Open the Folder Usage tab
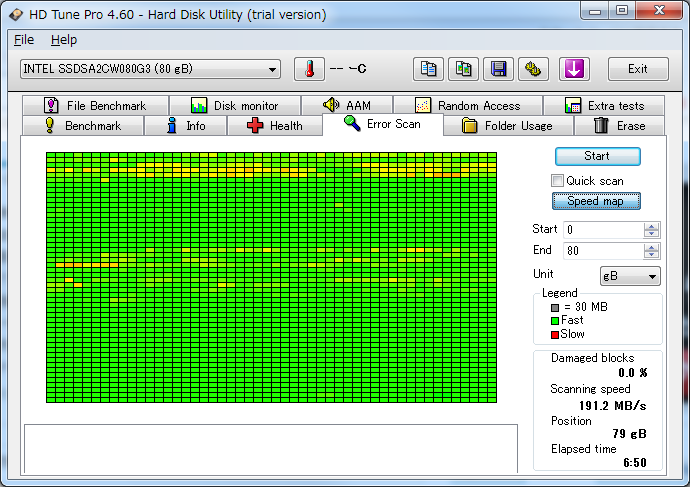The height and width of the screenshot is (487, 690). click(x=508, y=126)
